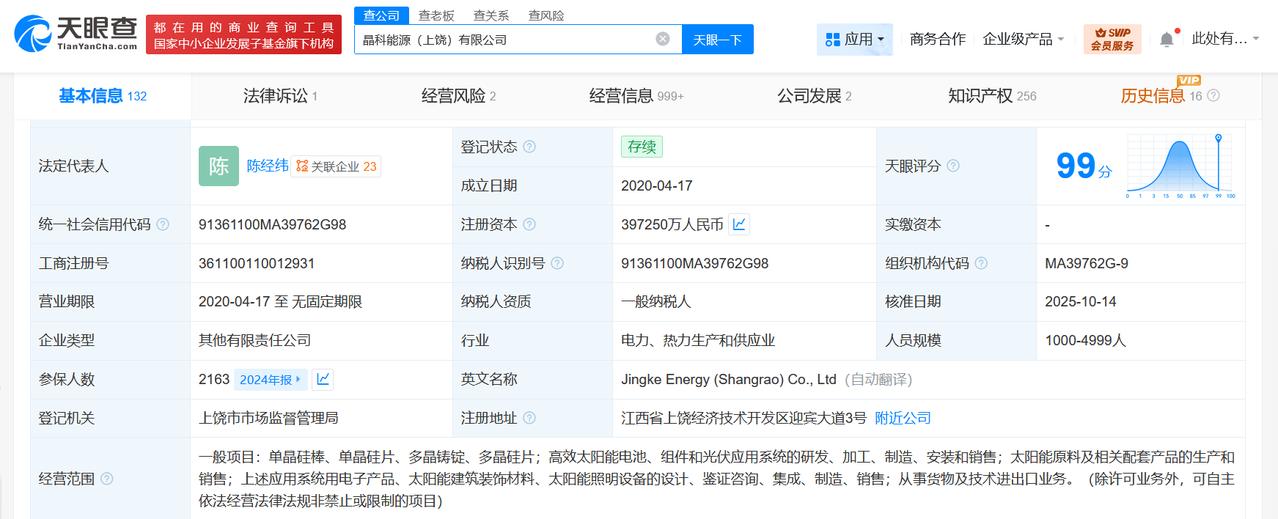Open the trend chart icon after 397250万人民币
1278x519 pixels.
pos(739,224)
